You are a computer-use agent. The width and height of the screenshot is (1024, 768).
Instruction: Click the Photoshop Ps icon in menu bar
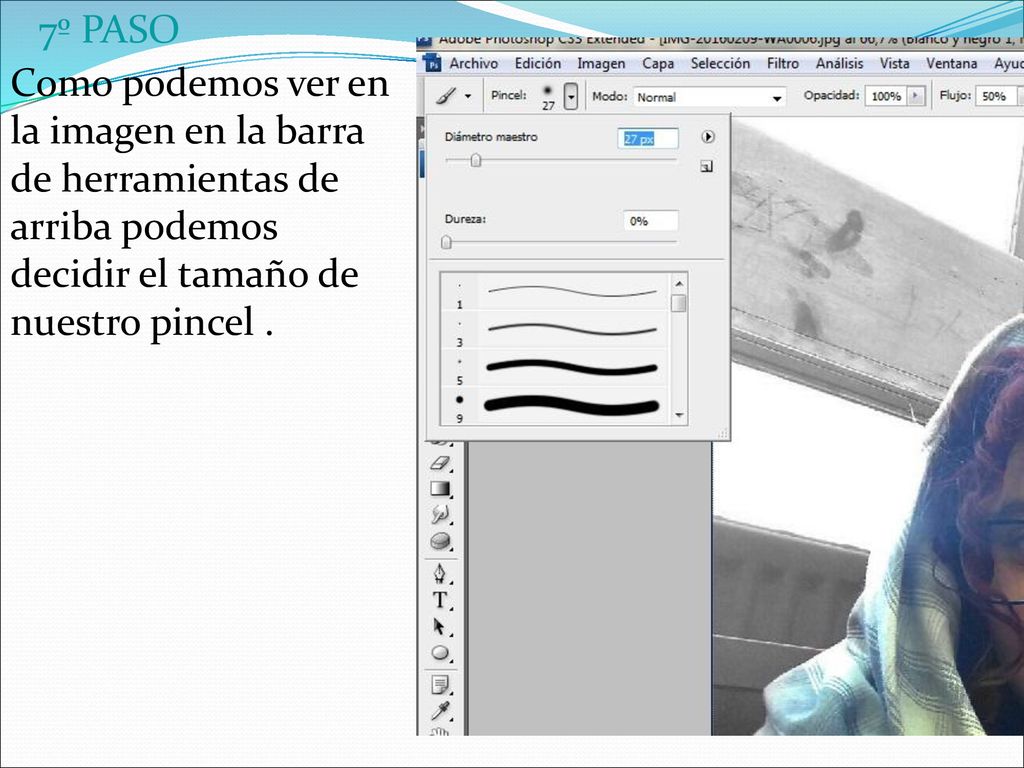pos(432,63)
